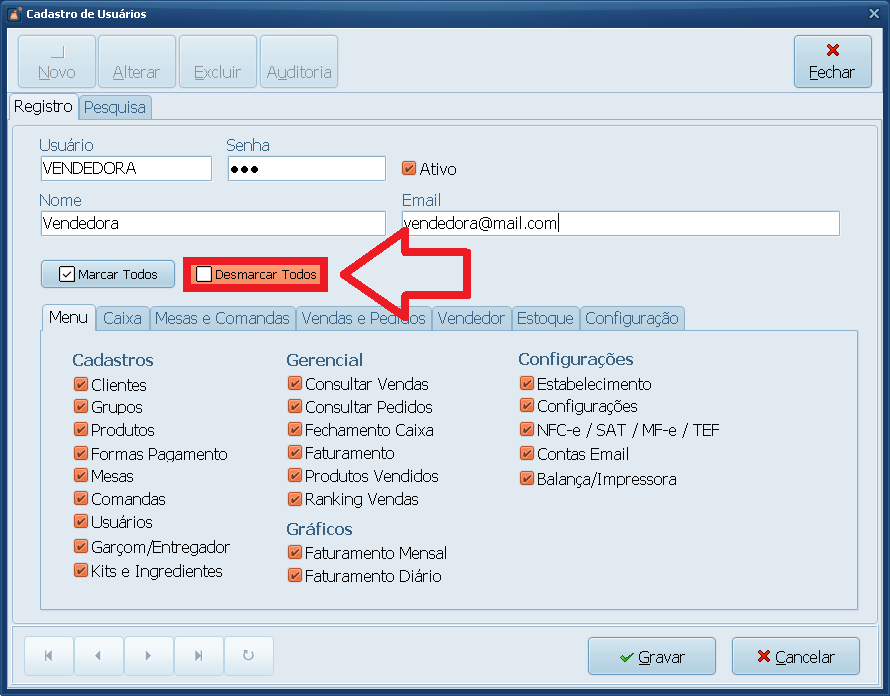Go to the previous record arrow
This screenshot has width=890, height=696.
99,656
